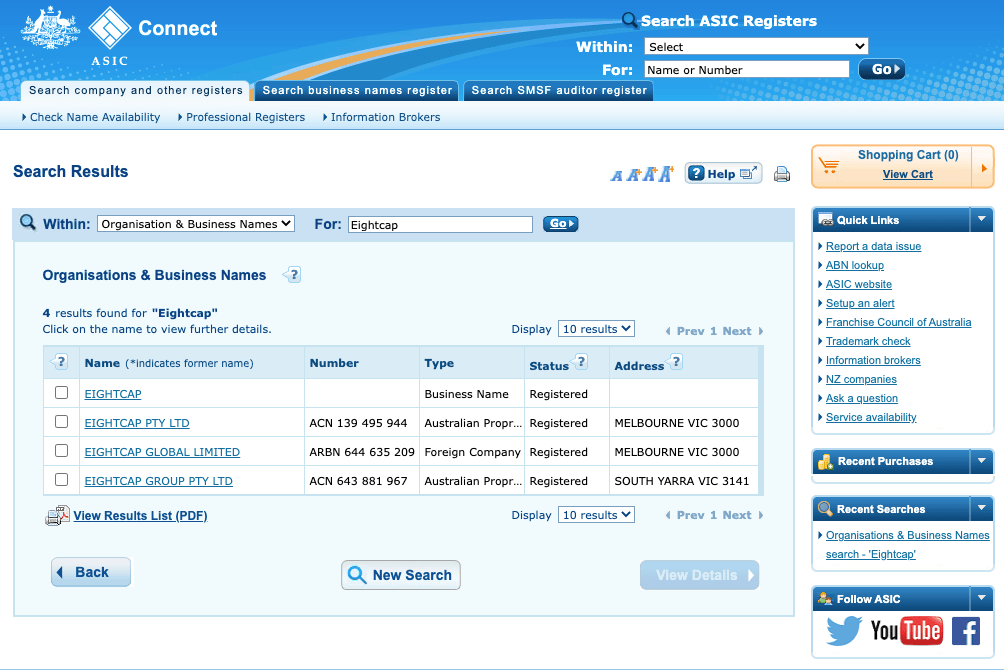Open the Search SMSF auditor register tab
The height and width of the screenshot is (671, 1004).
(x=559, y=90)
